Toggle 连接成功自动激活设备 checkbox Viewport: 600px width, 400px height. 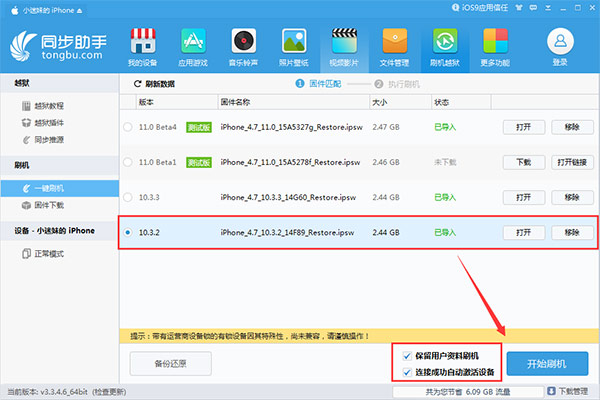(407, 372)
